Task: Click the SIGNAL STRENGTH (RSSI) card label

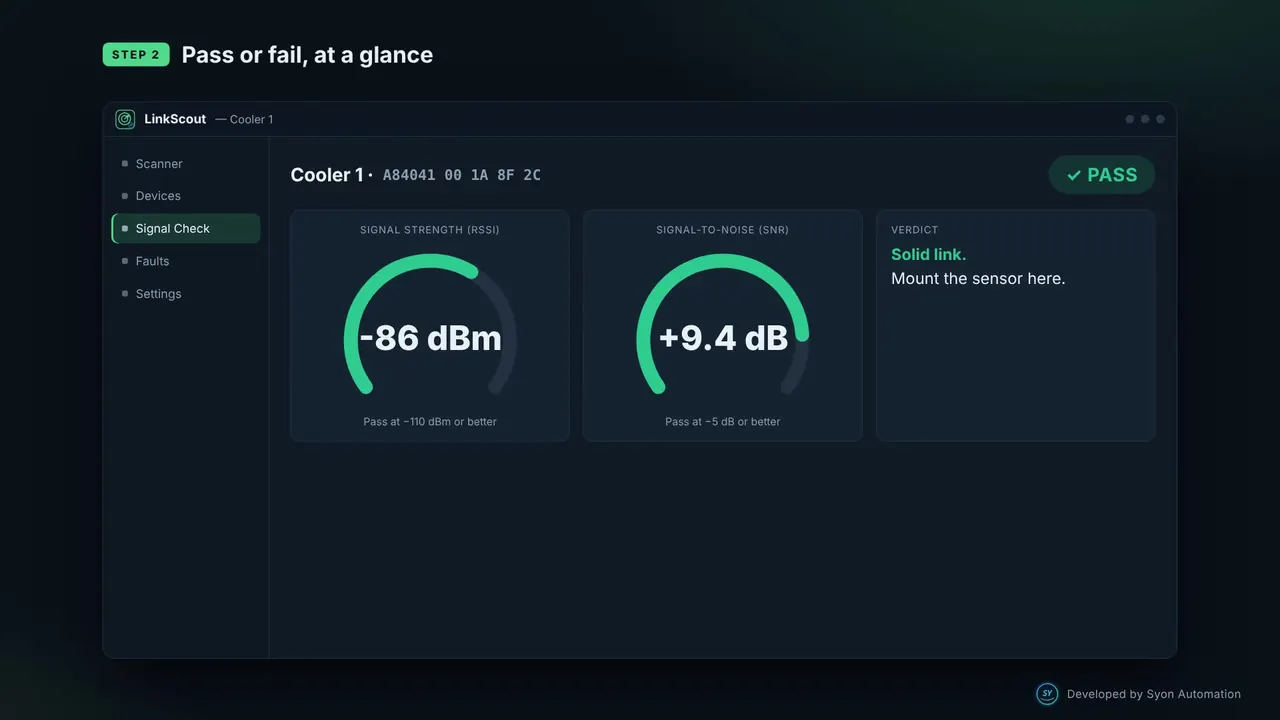Action: [430, 230]
